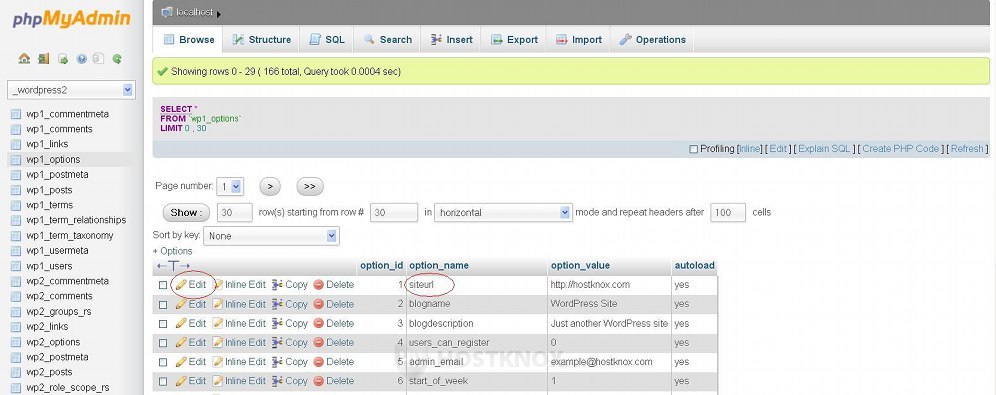Check the blogdescription row checkbox
Viewport: 996px width, 395px height.
point(163,324)
